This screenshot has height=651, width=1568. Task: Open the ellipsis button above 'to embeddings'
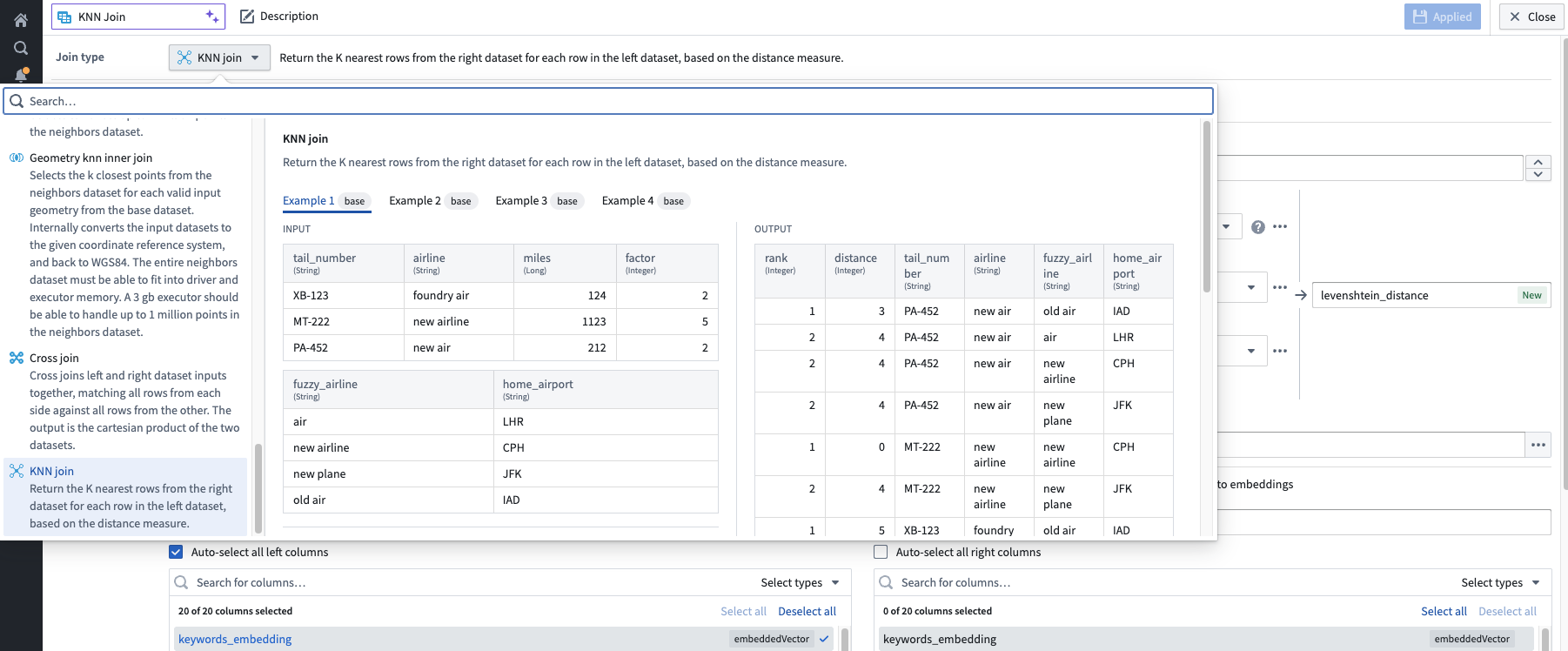pos(1538,445)
